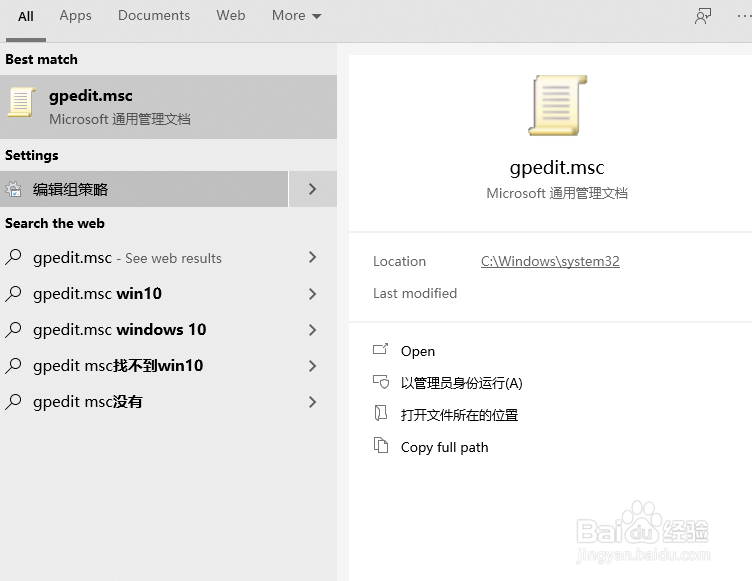Open C:\Windows\system32 location link

point(550,261)
